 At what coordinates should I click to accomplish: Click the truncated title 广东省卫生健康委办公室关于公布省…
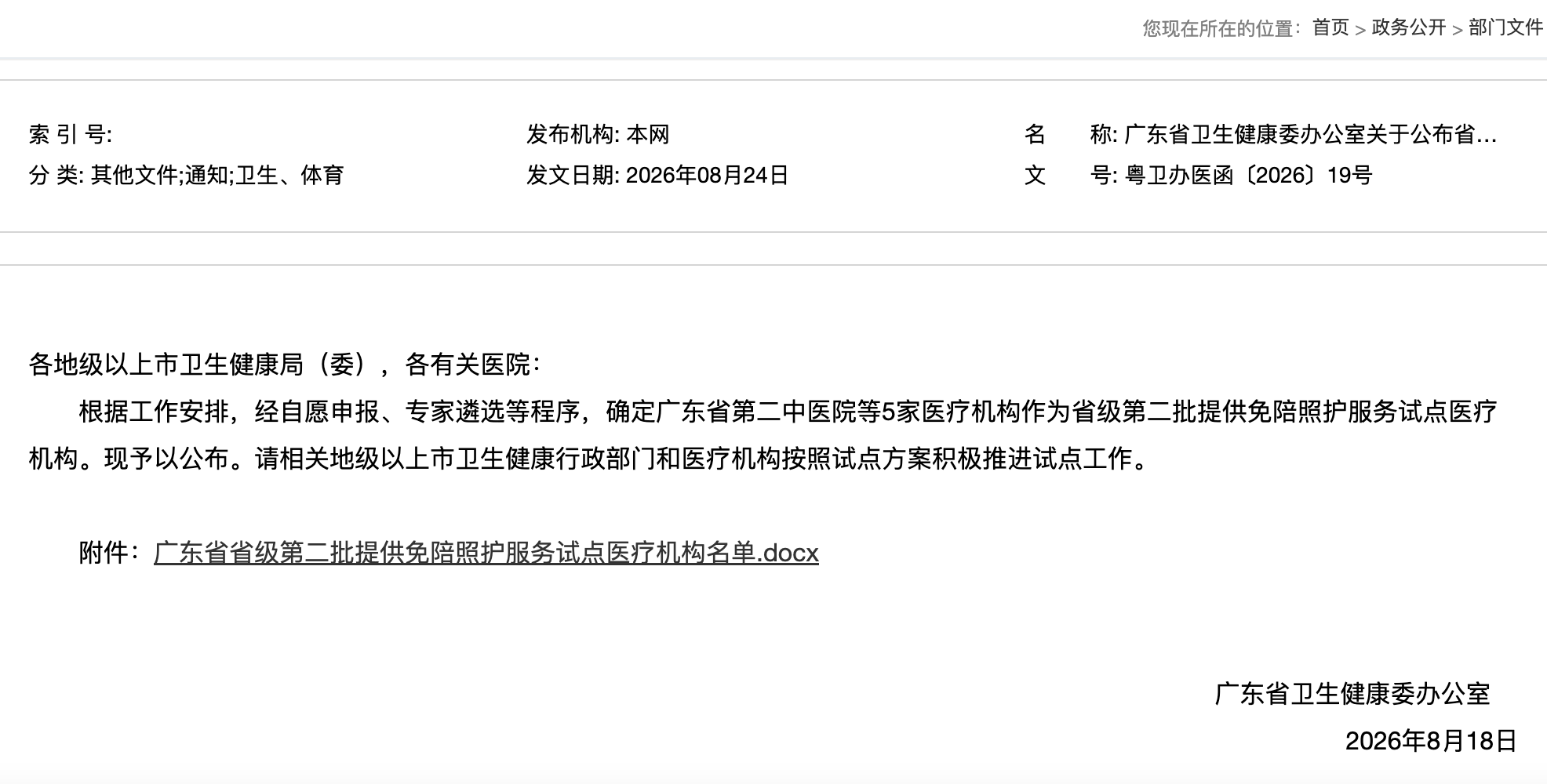coord(1311,135)
